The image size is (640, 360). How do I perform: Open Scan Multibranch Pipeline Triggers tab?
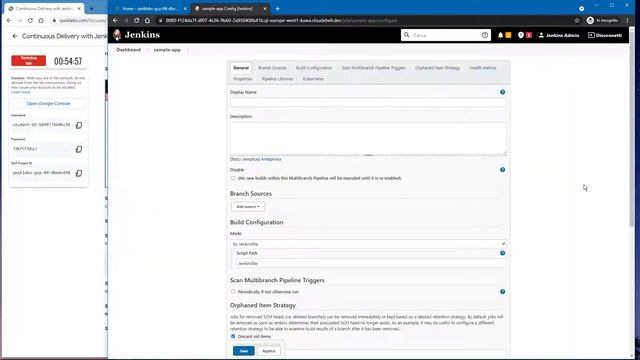pyautogui.click(x=373, y=68)
